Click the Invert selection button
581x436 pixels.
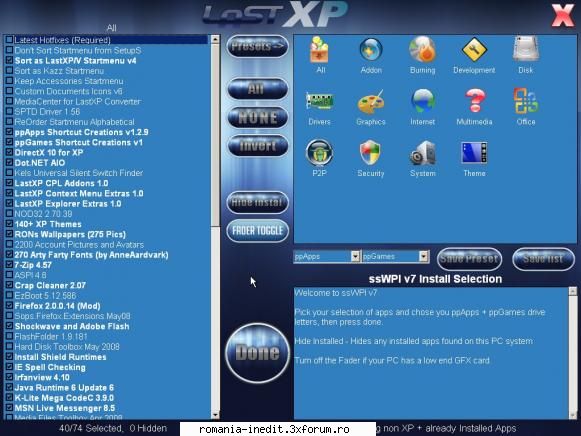tap(258, 146)
